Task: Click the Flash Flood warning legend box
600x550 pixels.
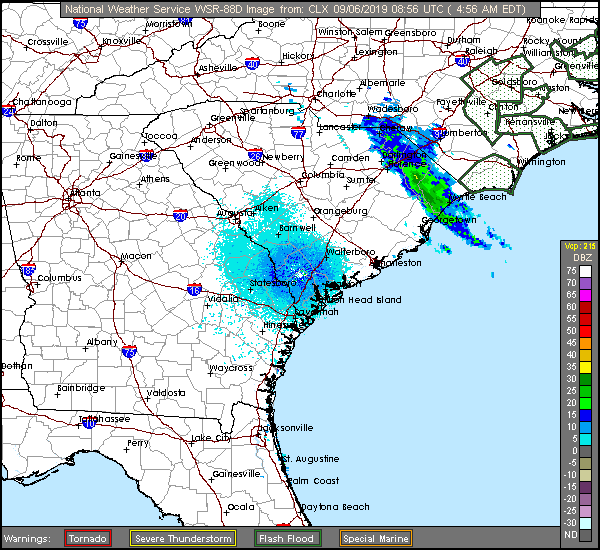Action: [x=288, y=538]
